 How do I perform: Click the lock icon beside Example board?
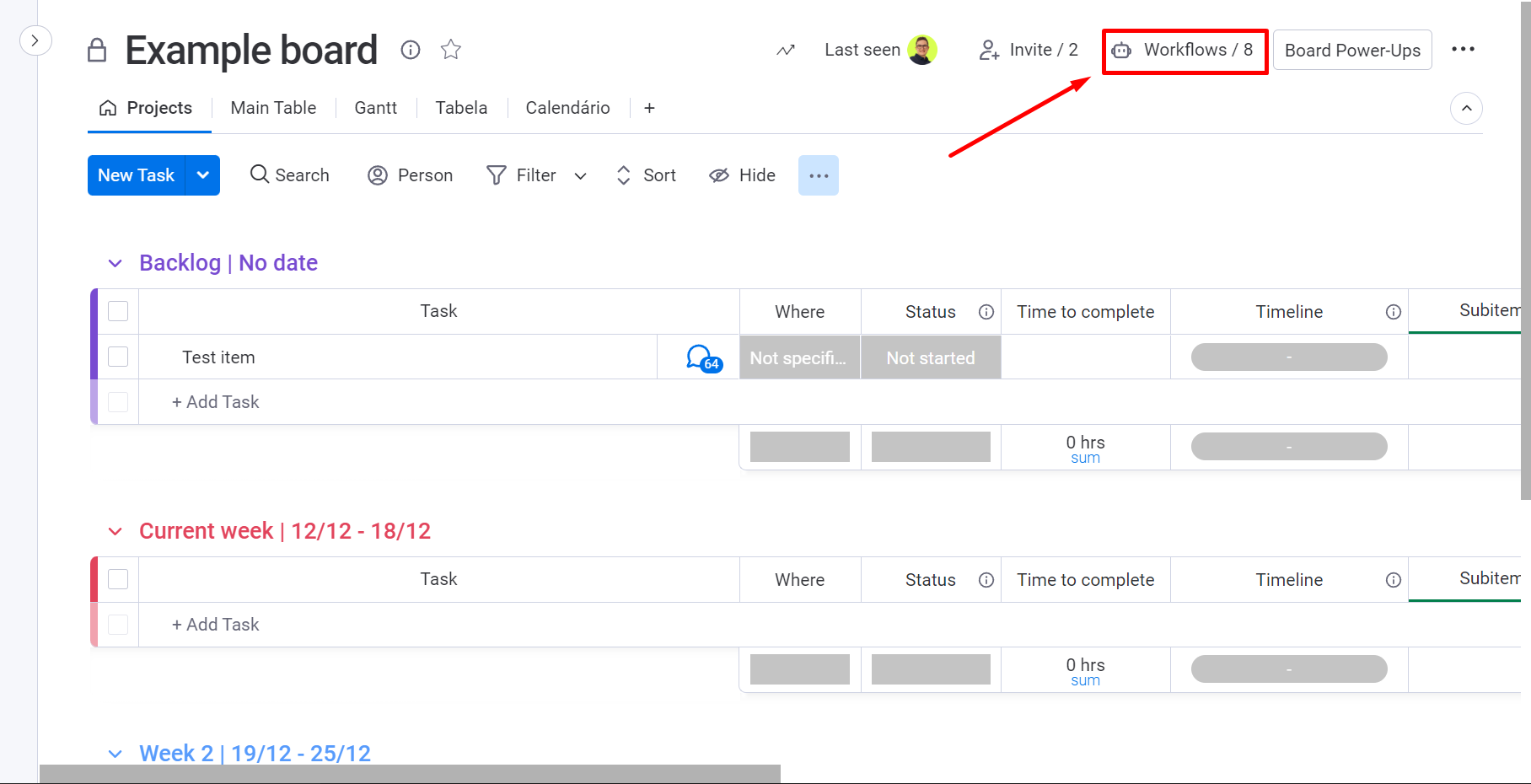97,51
